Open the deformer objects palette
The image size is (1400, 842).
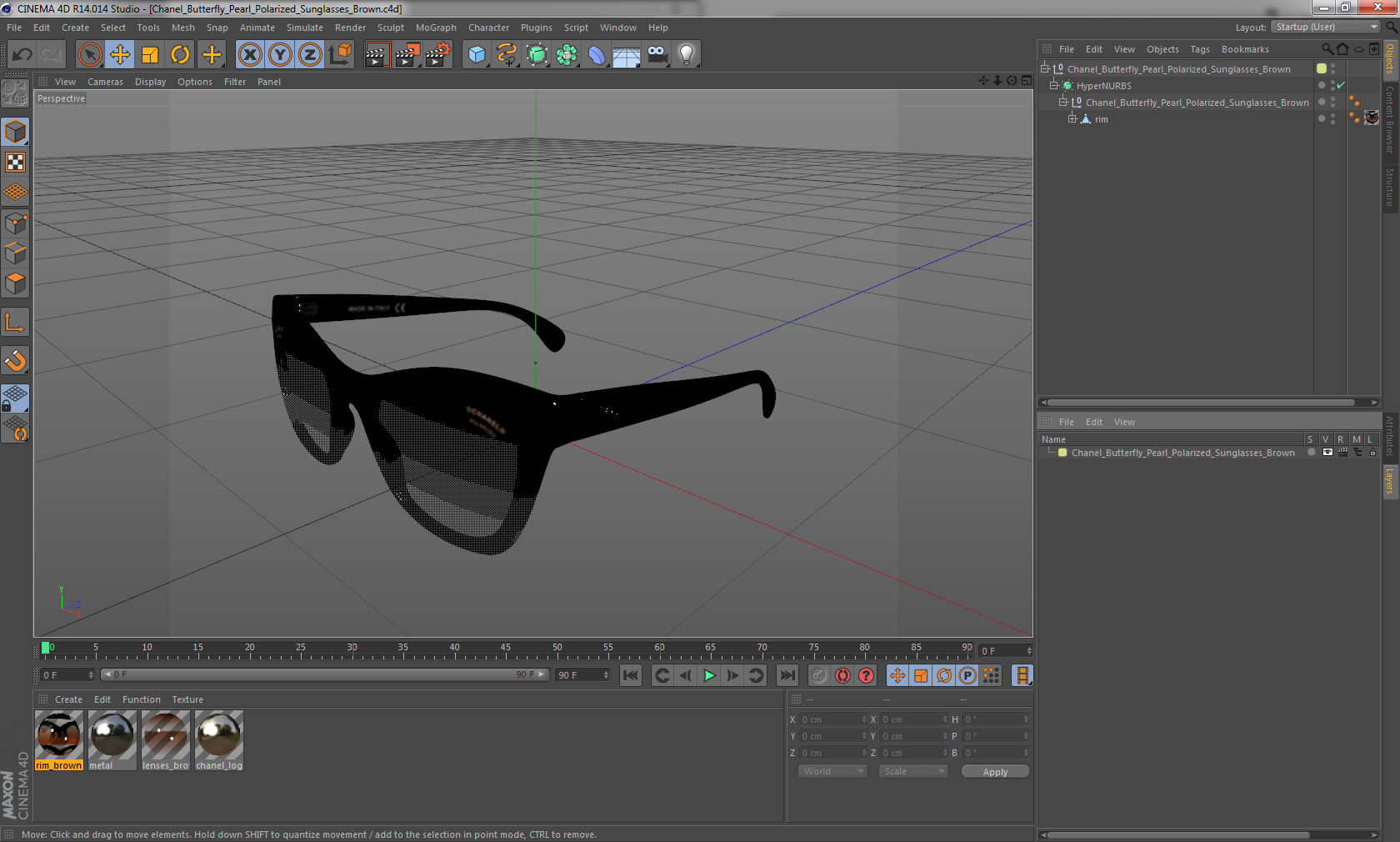597,55
